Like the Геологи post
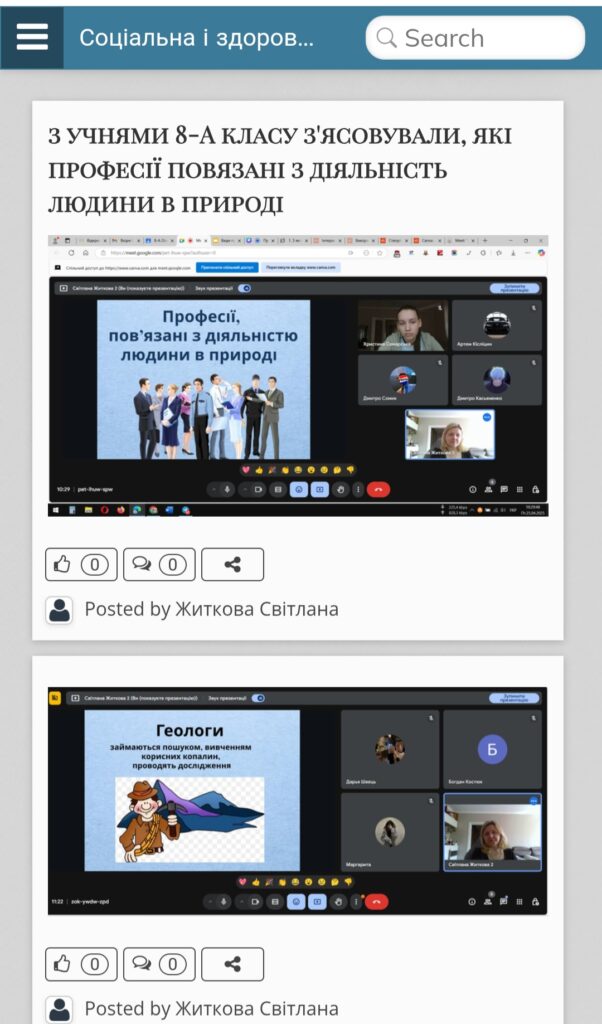The height and width of the screenshot is (1024, 602). point(81,964)
